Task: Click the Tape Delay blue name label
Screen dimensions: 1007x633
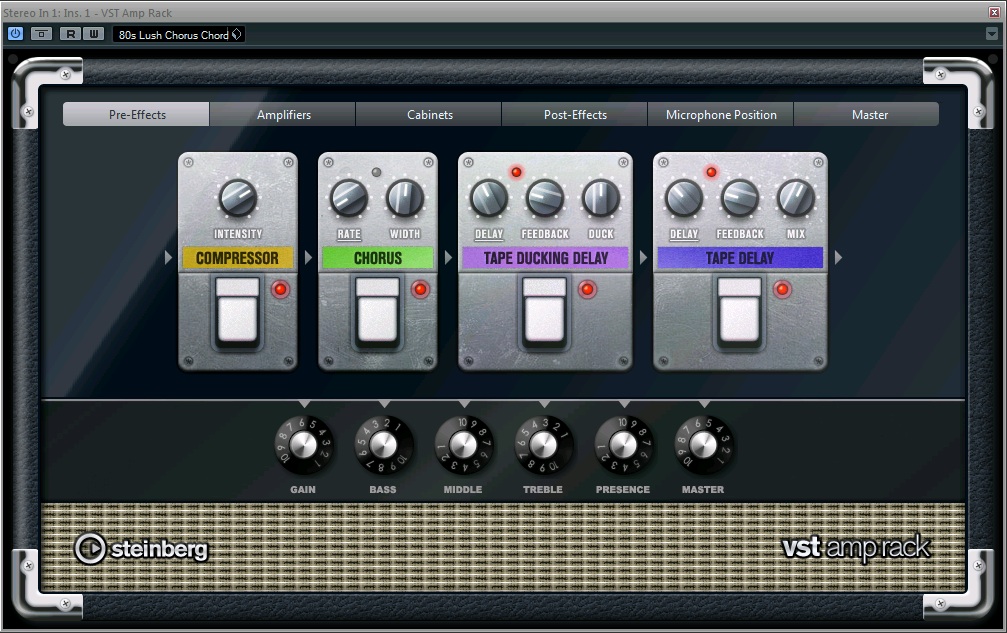Action: pyautogui.click(x=740, y=258)
